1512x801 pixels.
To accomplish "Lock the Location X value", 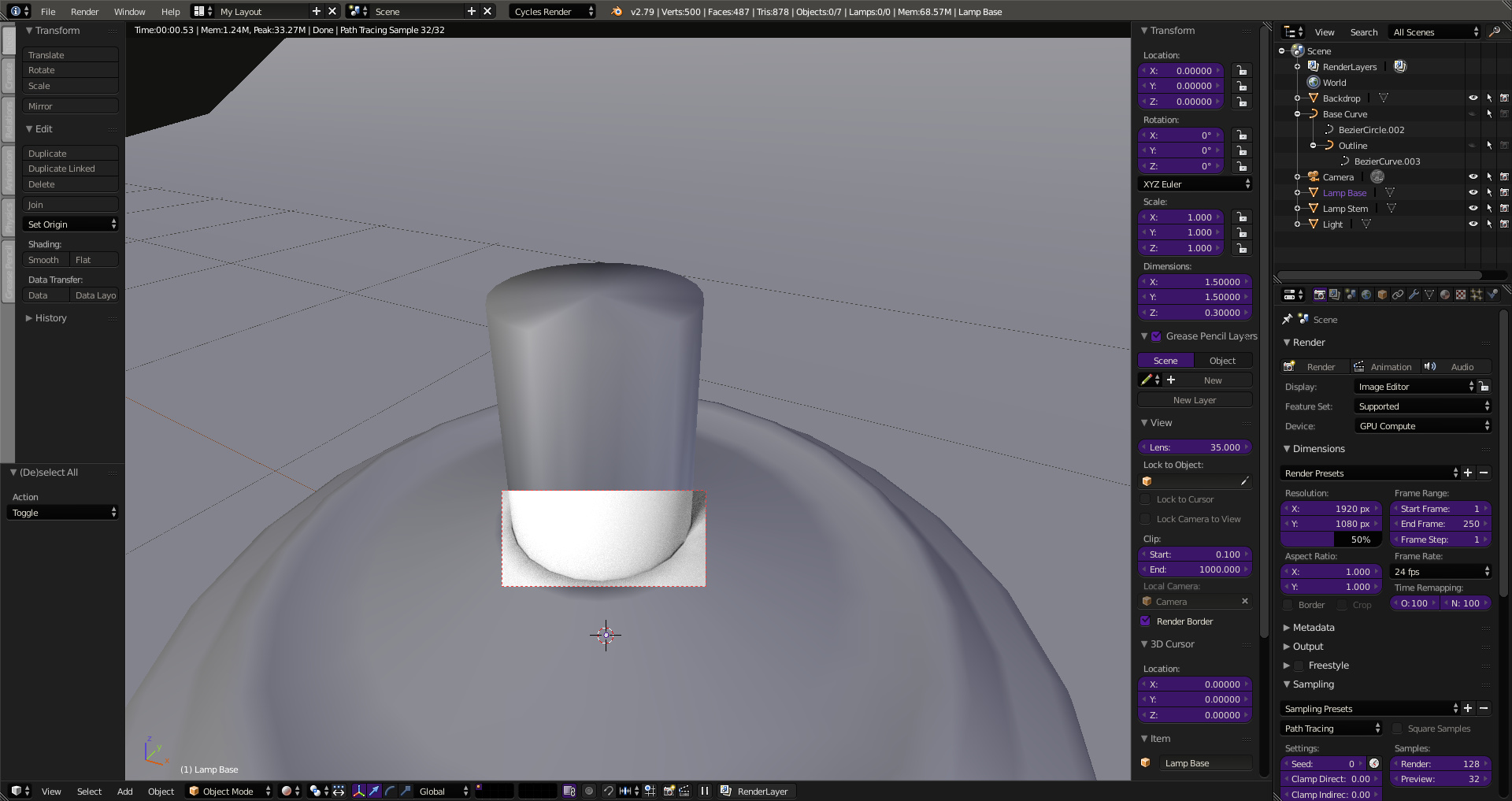I will pos(1241,71).
